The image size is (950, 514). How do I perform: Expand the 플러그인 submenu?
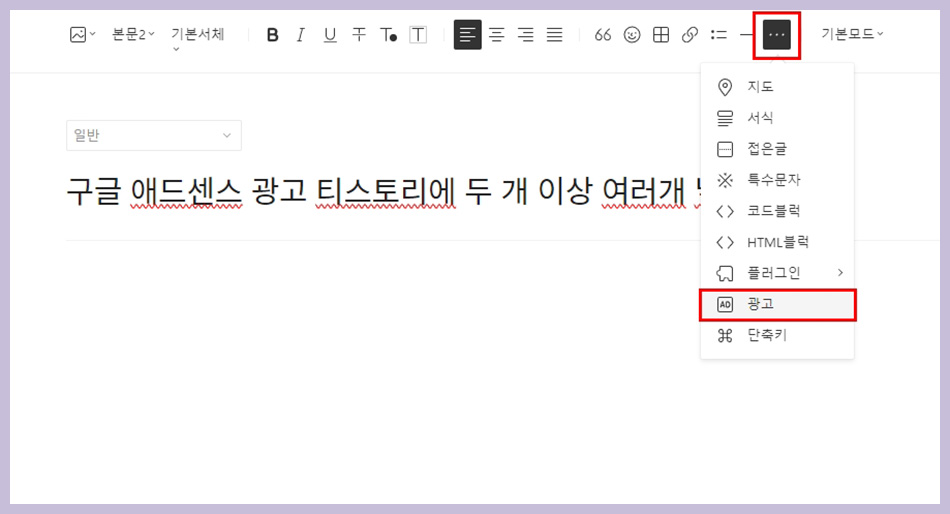[777, 273]
